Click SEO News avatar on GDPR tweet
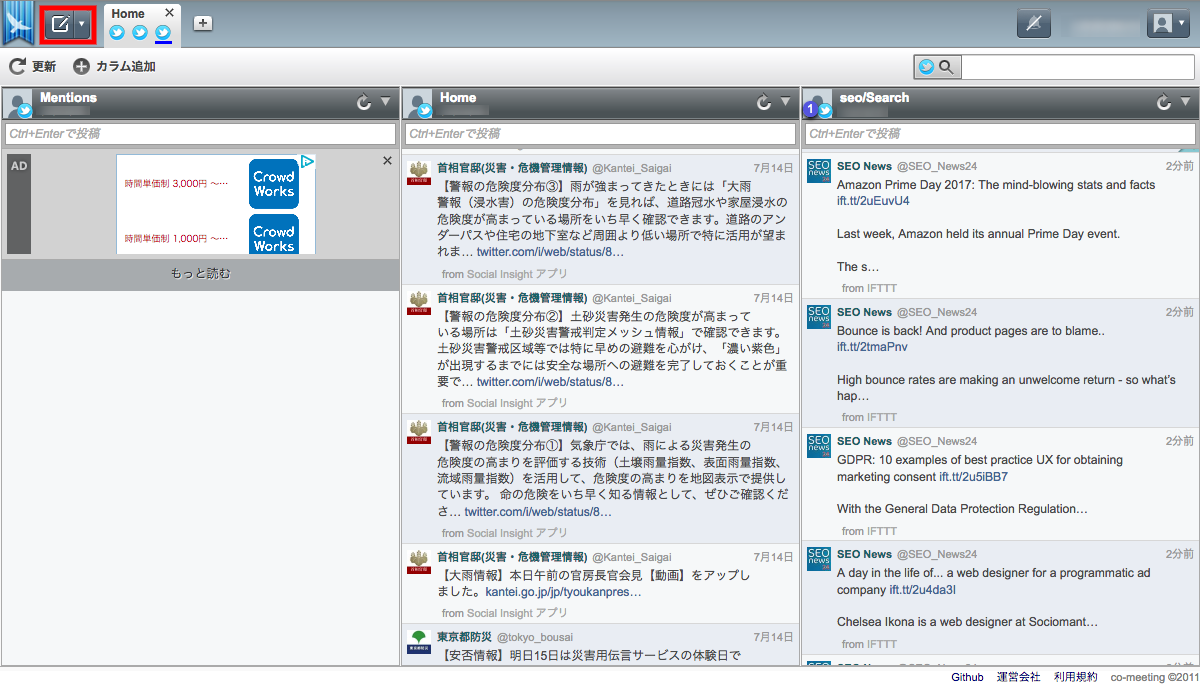 pyautogui.click(x=819, y=446)
